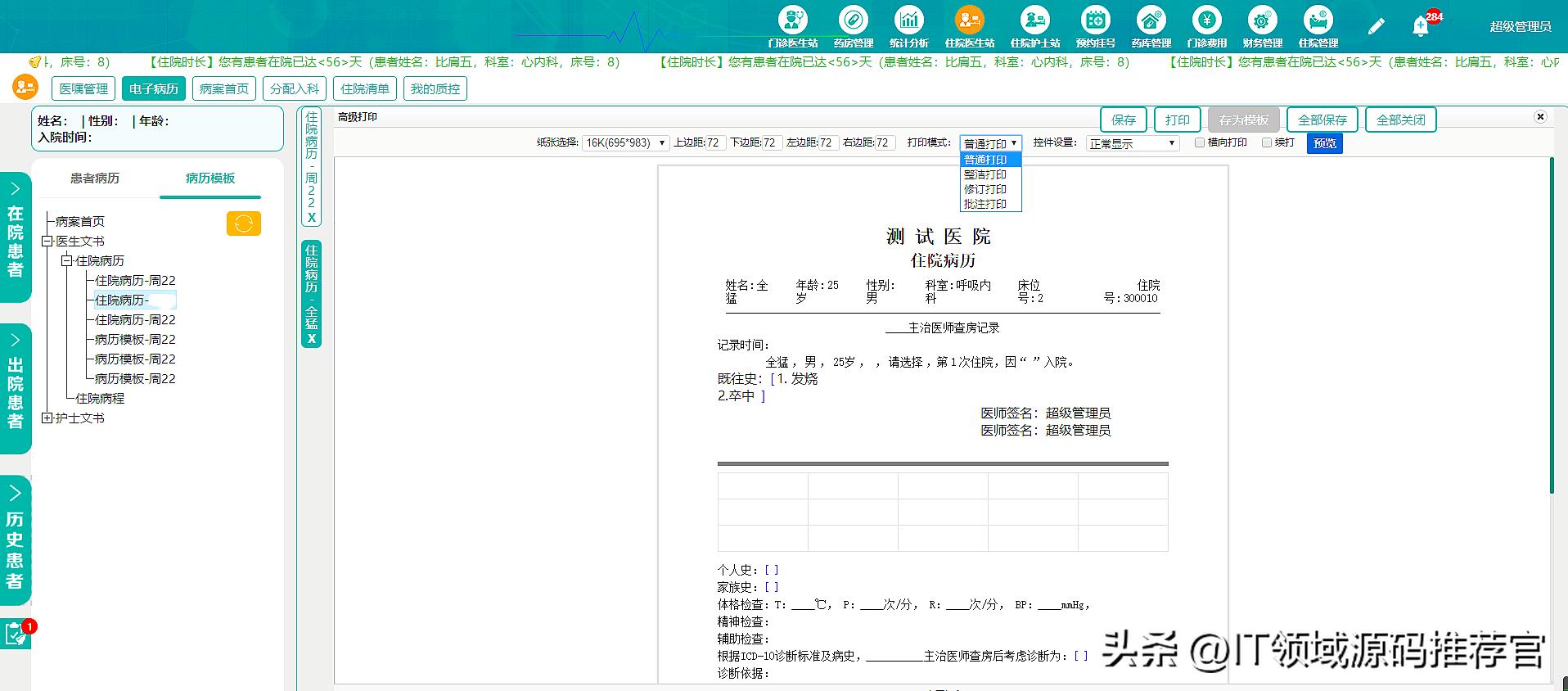The height and width of the screenshot is (691, 1568).
Task: Click the orange refresh icon in tree panel
Action: 243,224
